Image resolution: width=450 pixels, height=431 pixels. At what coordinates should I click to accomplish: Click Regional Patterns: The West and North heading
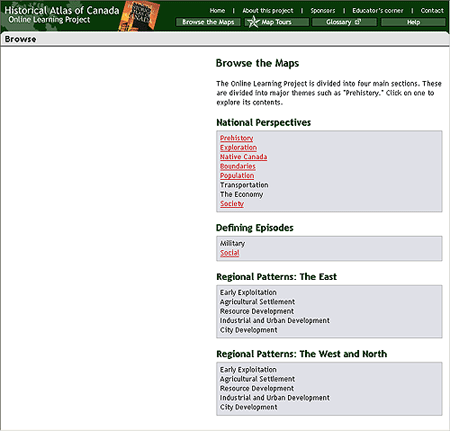click(302, 354)
